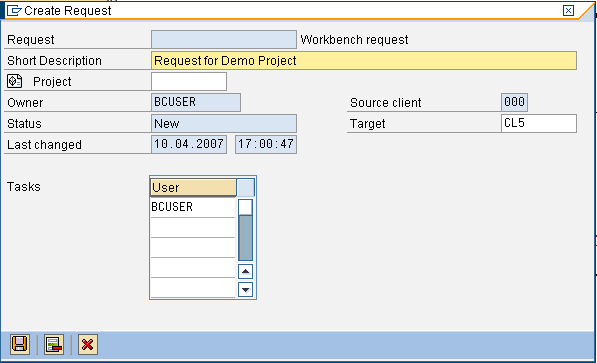Click the red X cancel icon
Screen dimensions: 597x363
[x=88, y=344]
